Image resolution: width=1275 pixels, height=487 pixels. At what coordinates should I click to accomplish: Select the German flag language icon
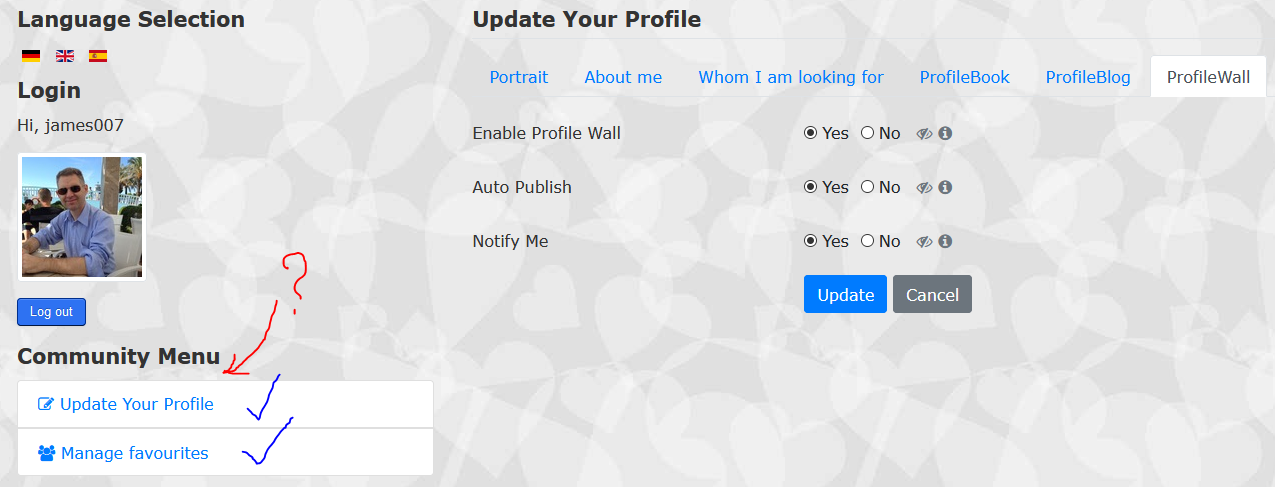coord(31,56)
